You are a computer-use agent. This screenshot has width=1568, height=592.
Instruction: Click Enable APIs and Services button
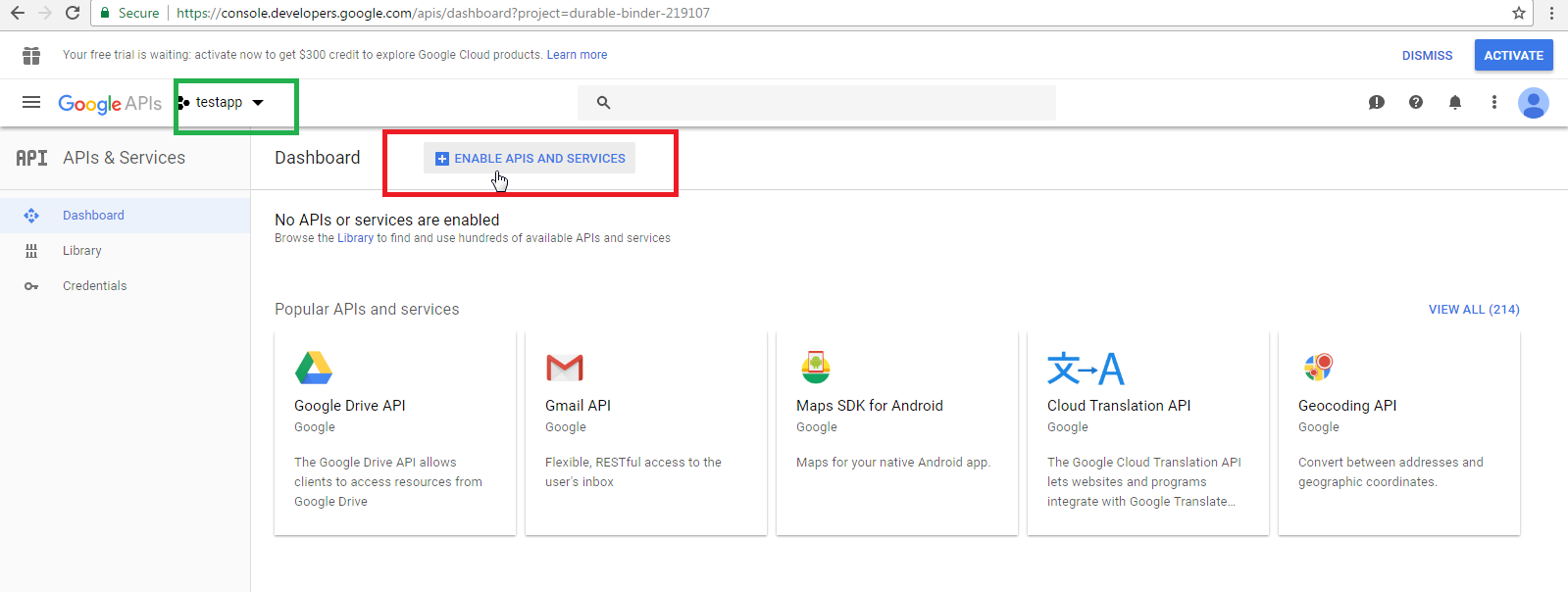[530, 158]
